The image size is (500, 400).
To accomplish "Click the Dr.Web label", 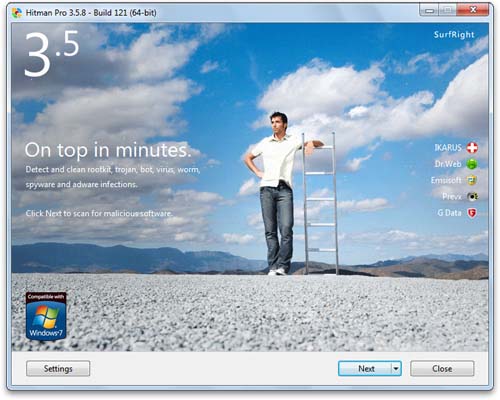I will pos(448,164).
